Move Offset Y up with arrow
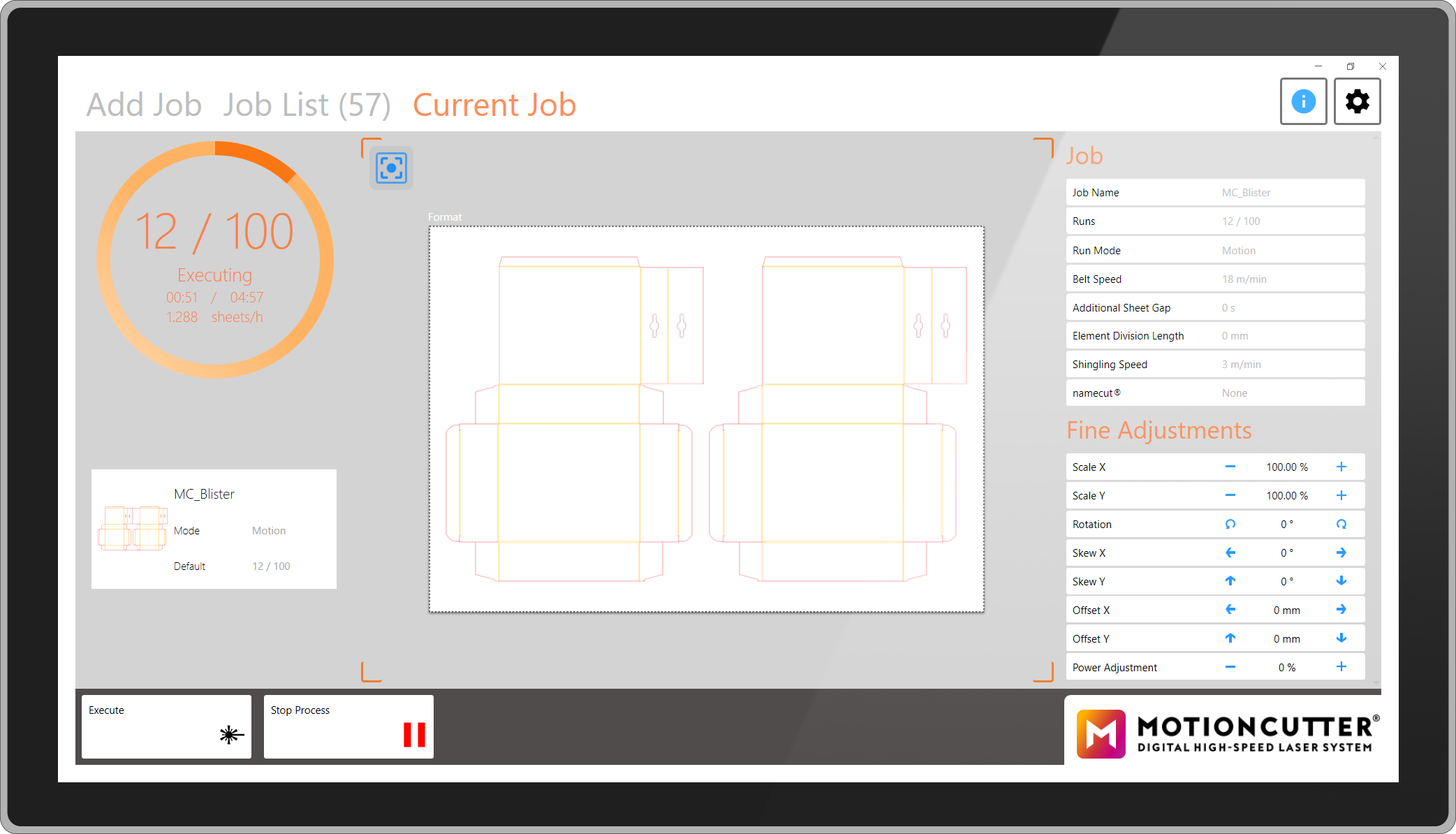The height and width of the screenshot is (834, 1456). pyautogui.click(x=1230, y=638)
